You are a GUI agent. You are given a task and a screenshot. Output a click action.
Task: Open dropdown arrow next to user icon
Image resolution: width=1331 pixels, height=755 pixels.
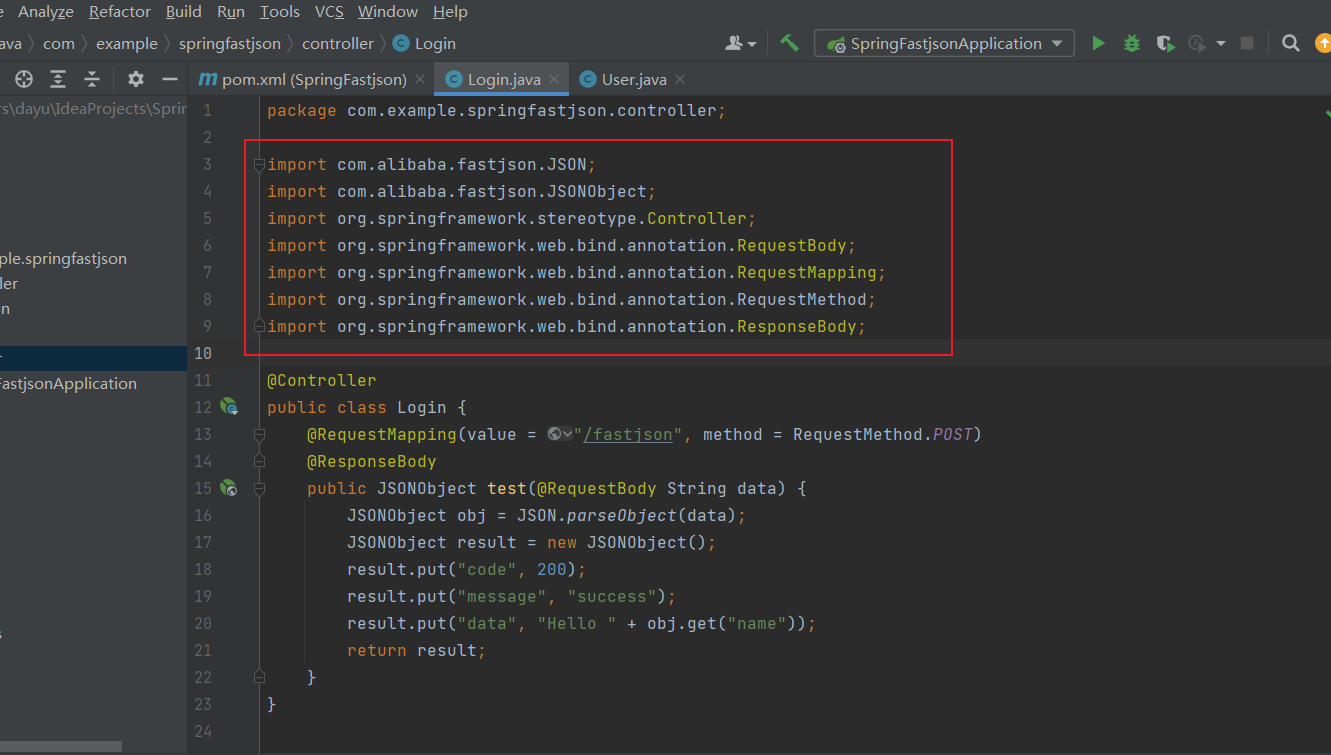coord(752,43)
